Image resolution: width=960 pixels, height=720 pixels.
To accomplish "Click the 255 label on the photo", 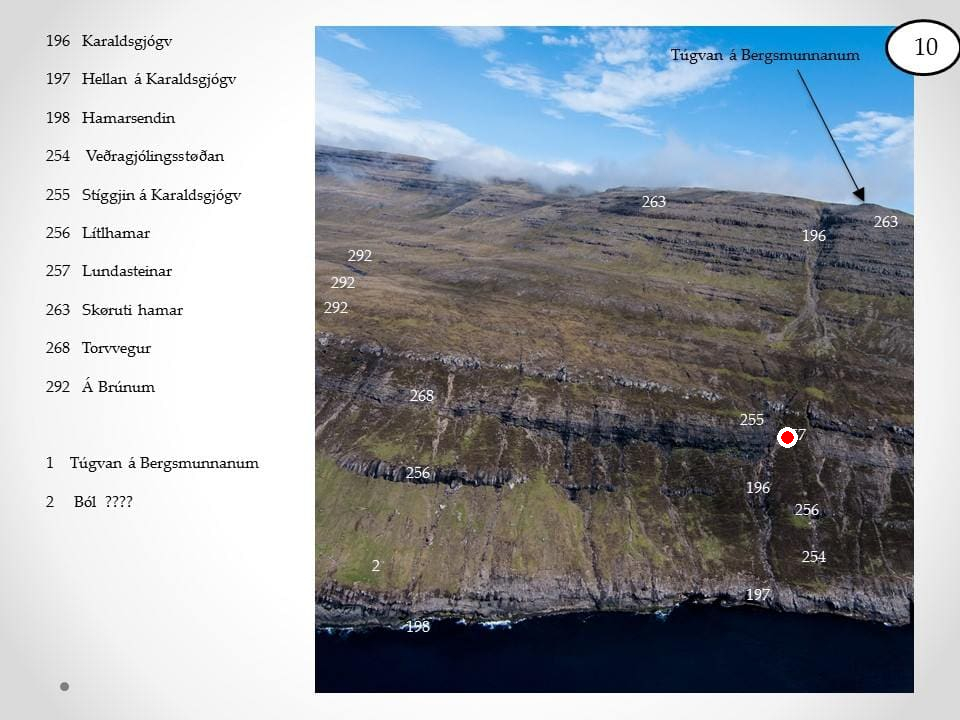I will 752,420.
